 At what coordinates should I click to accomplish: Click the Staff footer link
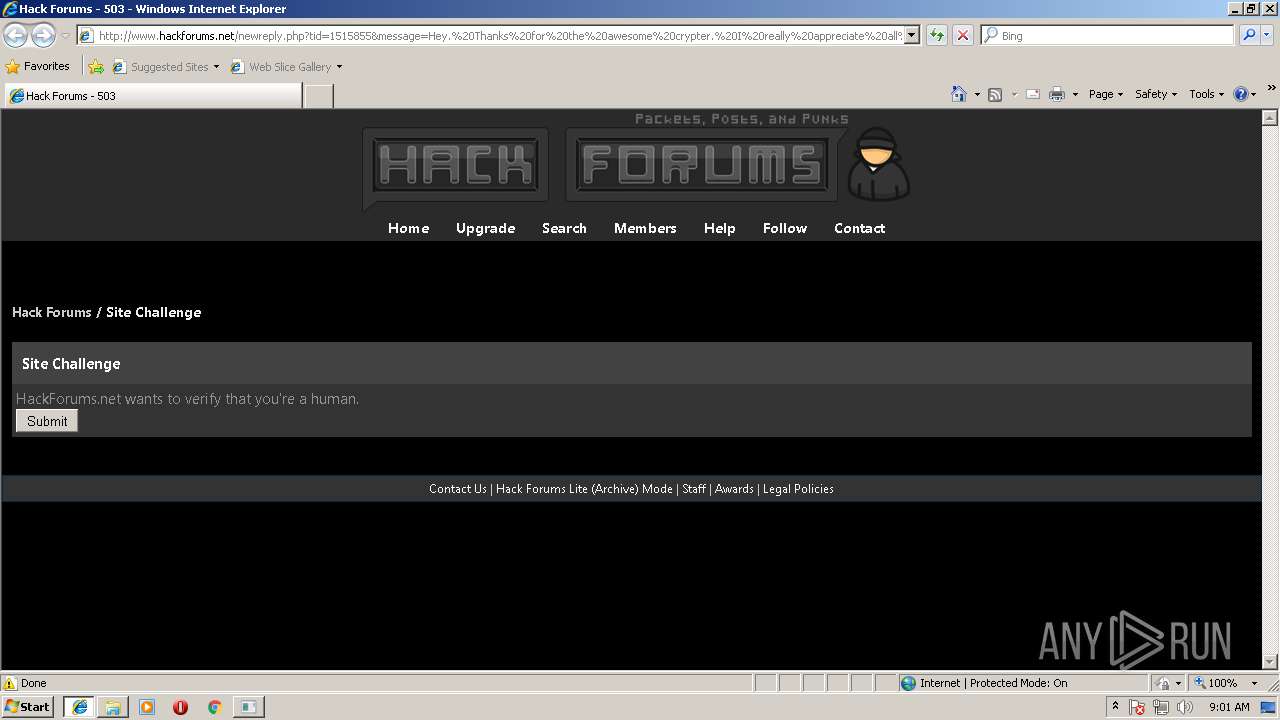[x=694, y=489]
